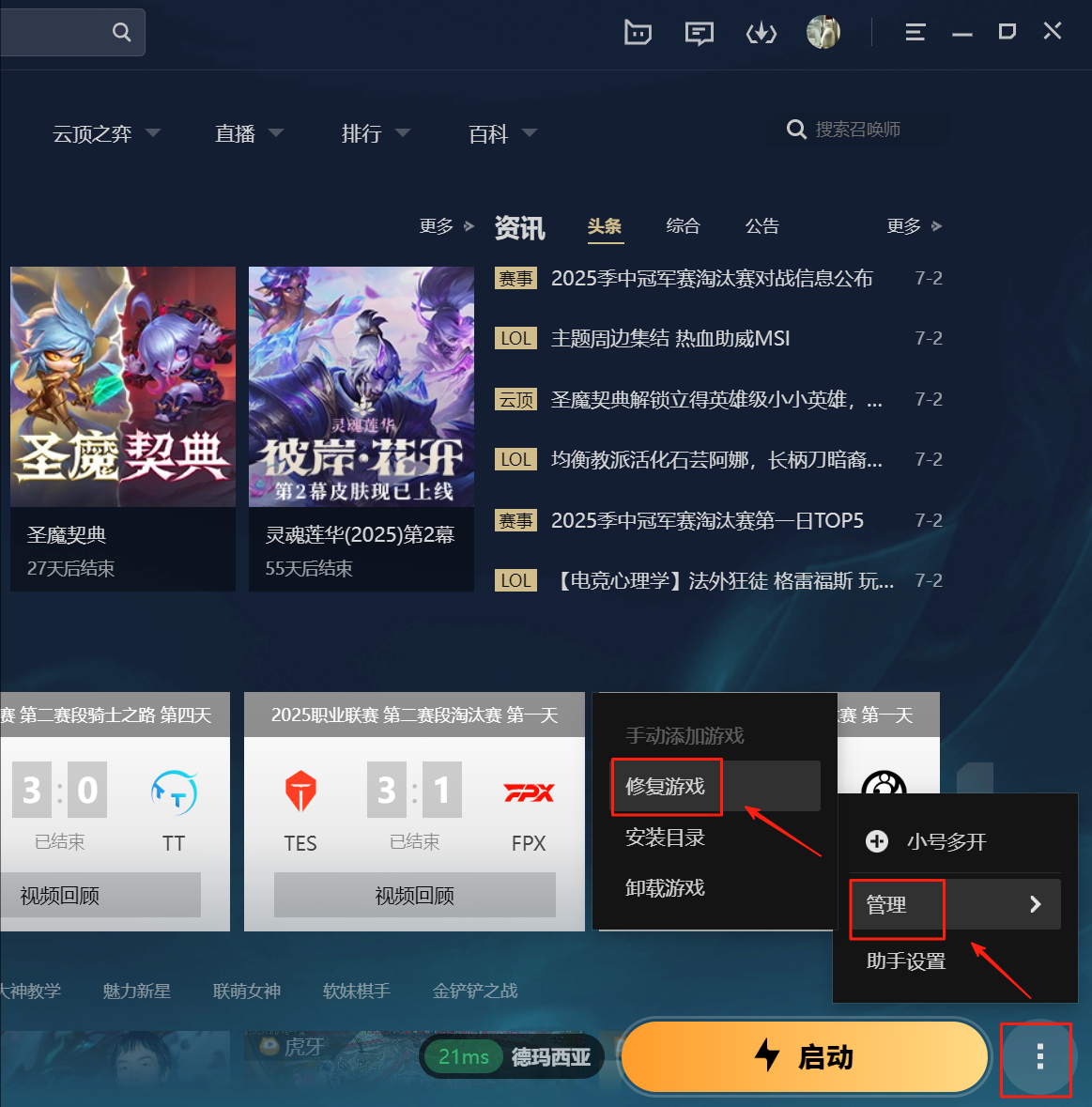This screenshot has height=1107, width=1092.
Task: Select the 魅力新星 category
Action: point(136,991)
